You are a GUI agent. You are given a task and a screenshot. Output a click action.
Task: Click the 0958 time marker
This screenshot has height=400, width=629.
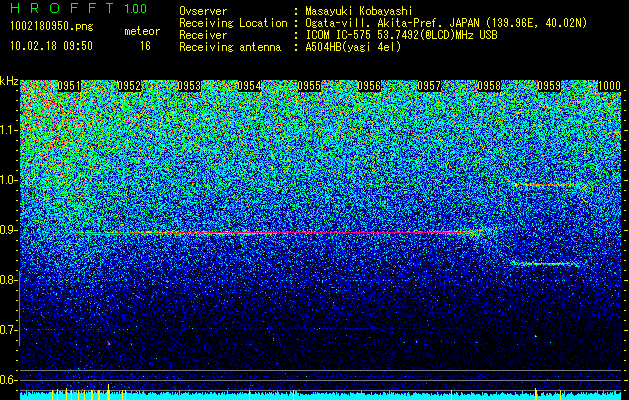pos(489,86)
